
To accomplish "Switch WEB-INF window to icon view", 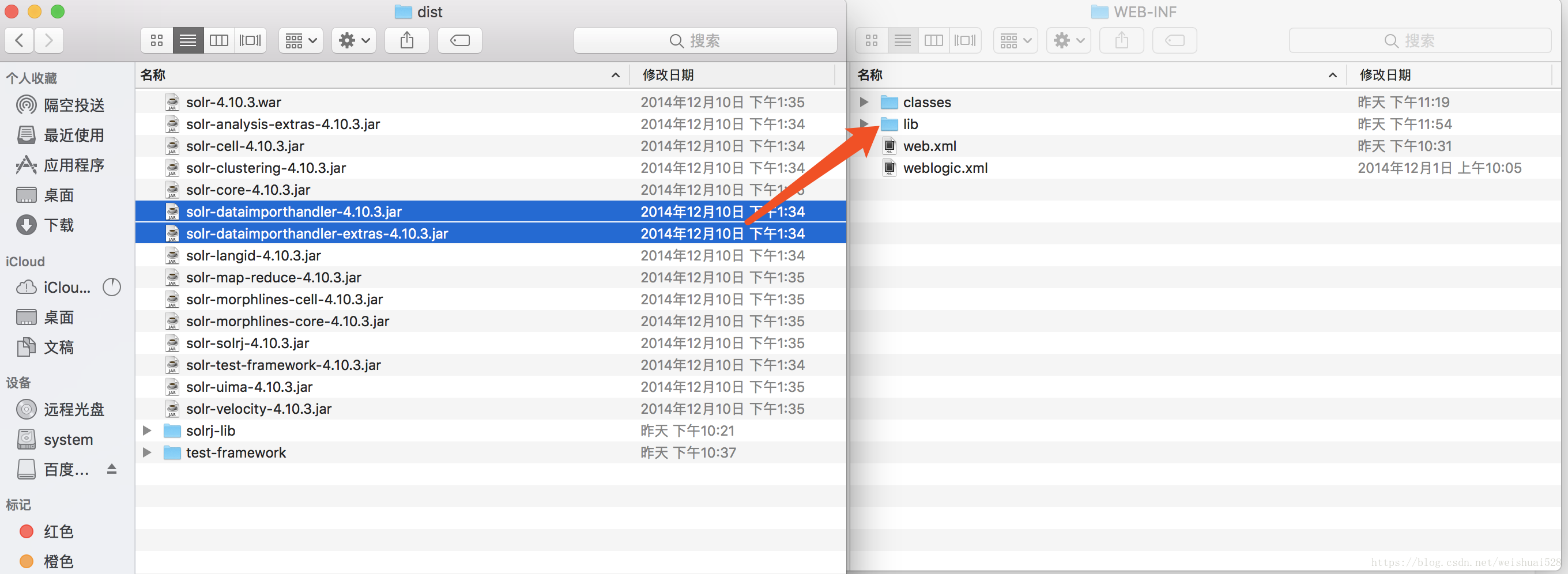I will (x=872, y=41).
